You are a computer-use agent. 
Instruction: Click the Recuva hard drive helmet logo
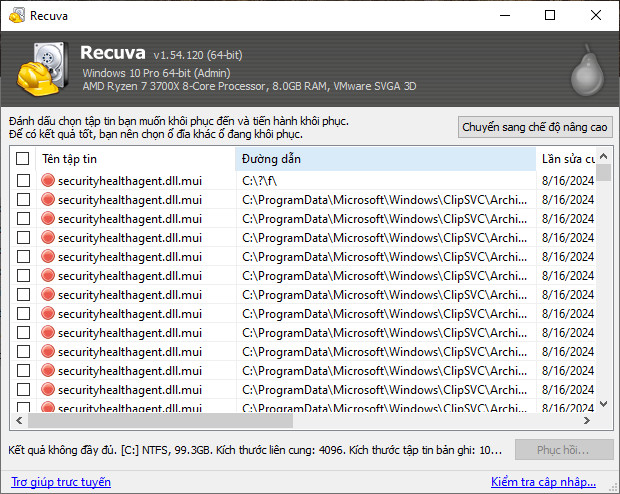[x=42, y=68]
